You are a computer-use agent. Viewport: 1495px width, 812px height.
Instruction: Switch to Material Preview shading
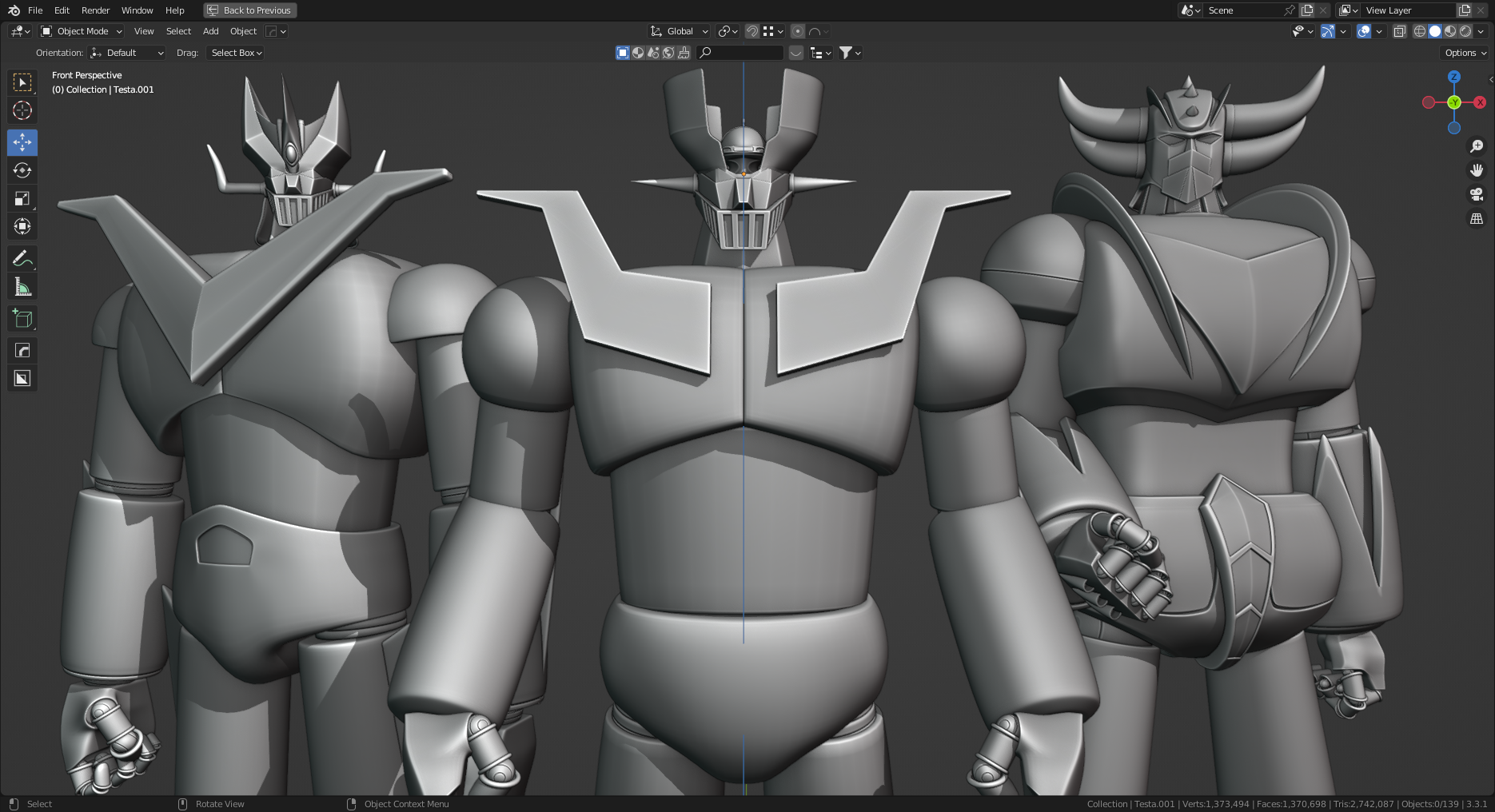(1450, 31)
